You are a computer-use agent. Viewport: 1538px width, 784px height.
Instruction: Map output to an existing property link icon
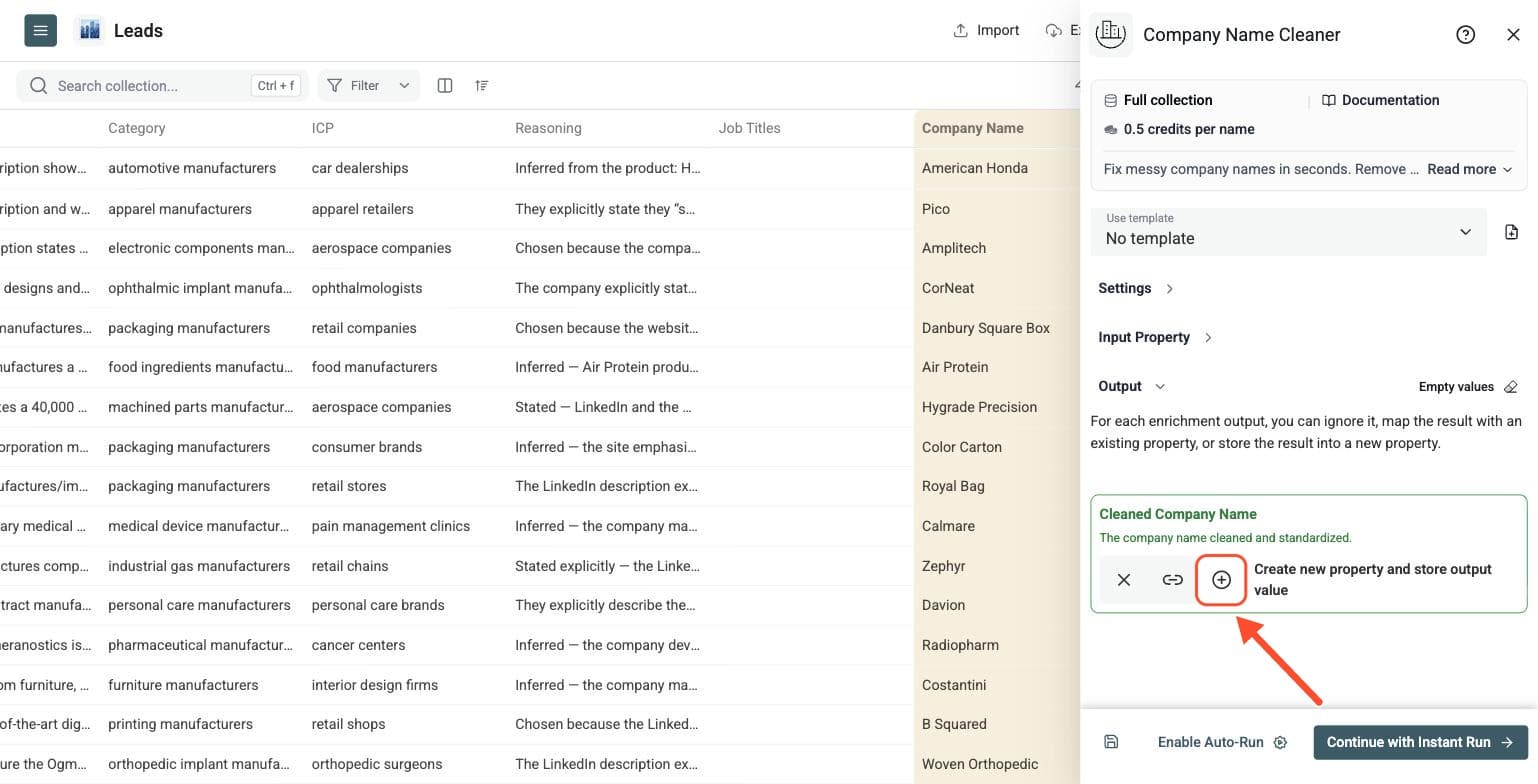(x=1173, y=580)
